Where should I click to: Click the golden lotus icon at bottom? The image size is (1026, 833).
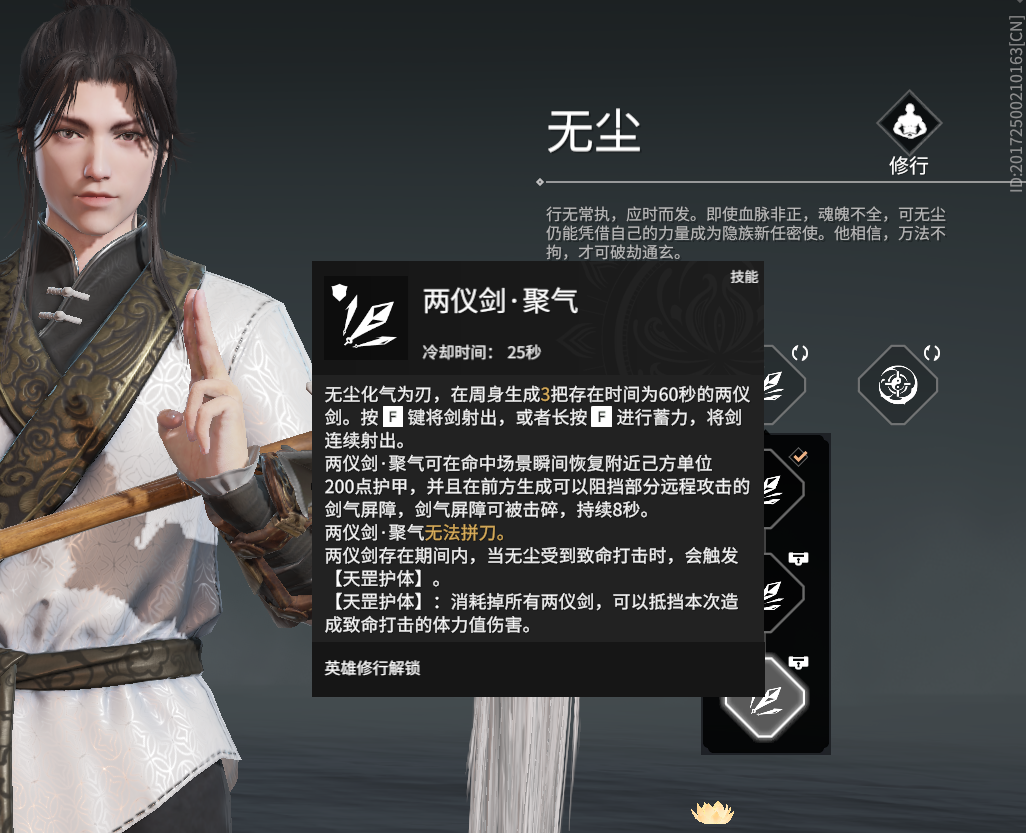coord(713,812)
